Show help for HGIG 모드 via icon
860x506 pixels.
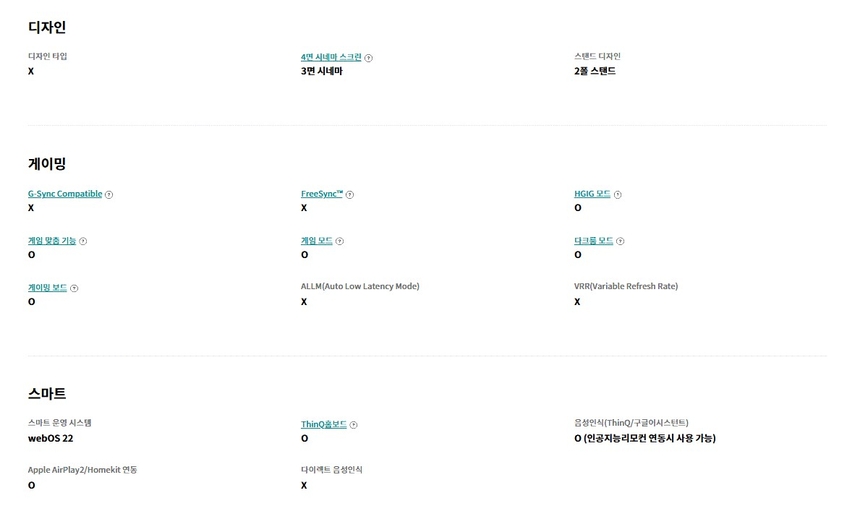click(x=618, y=195)
